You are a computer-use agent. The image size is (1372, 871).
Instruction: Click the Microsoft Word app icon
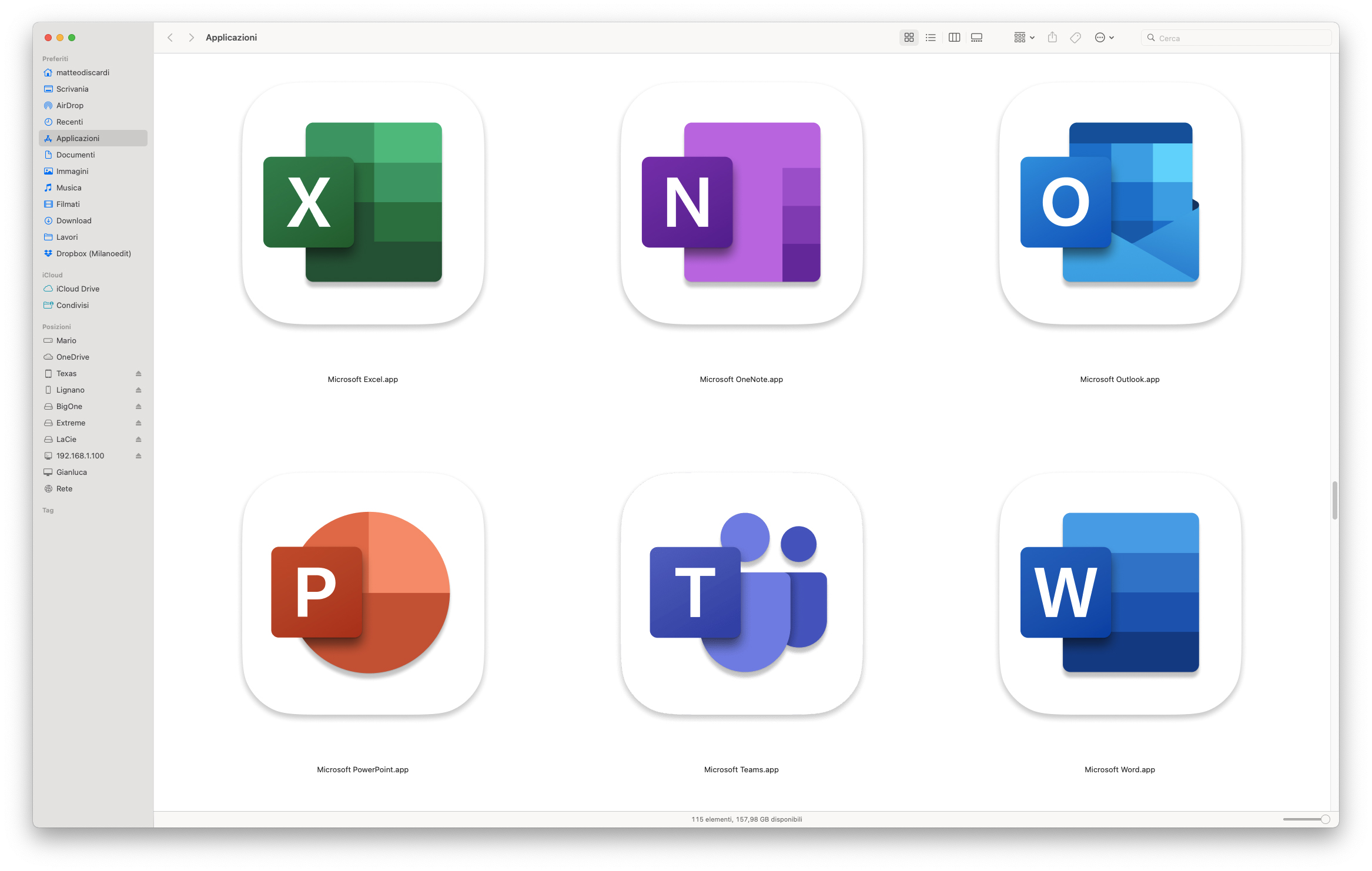1120,593
